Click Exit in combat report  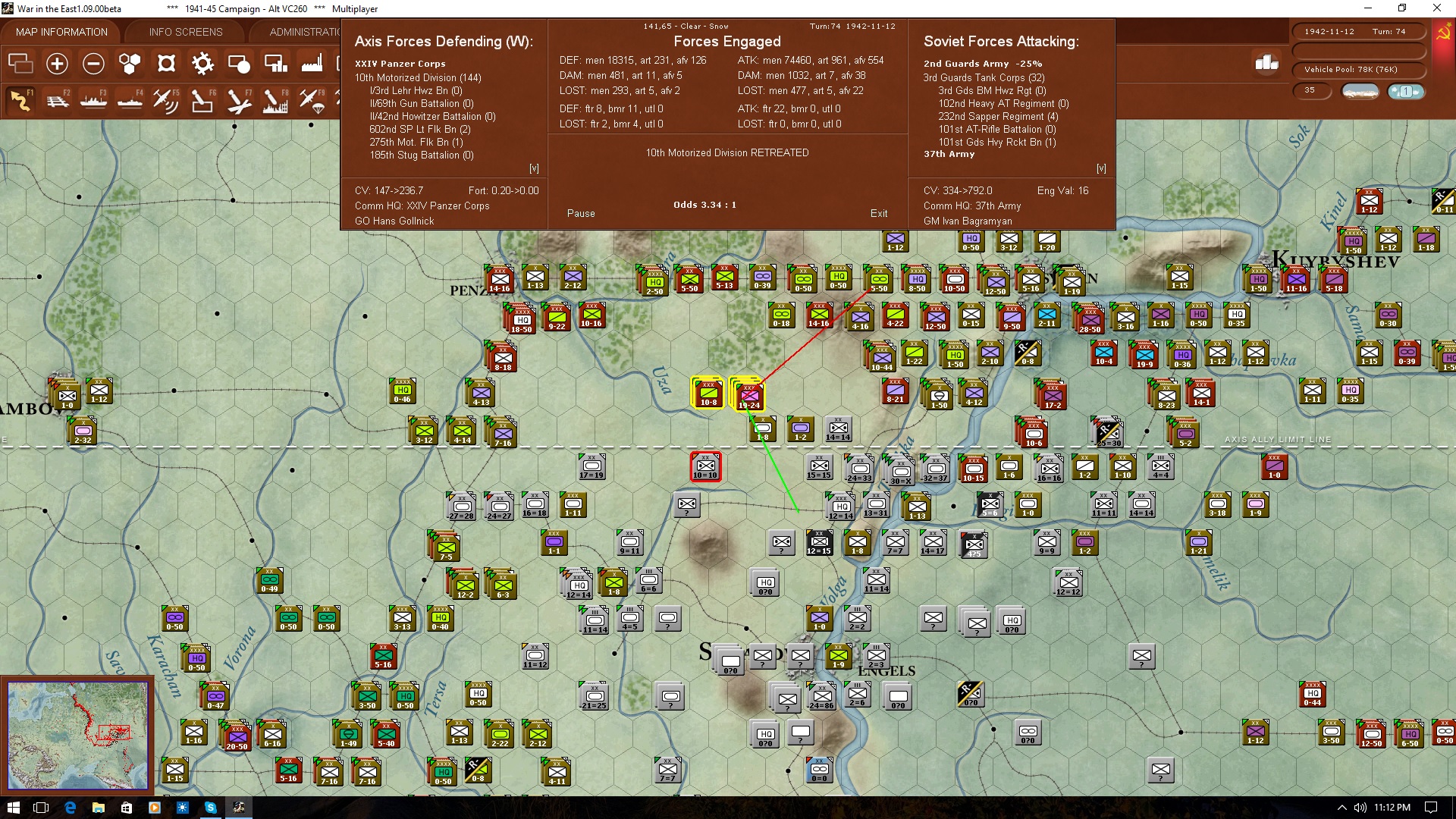click(879, 214)
